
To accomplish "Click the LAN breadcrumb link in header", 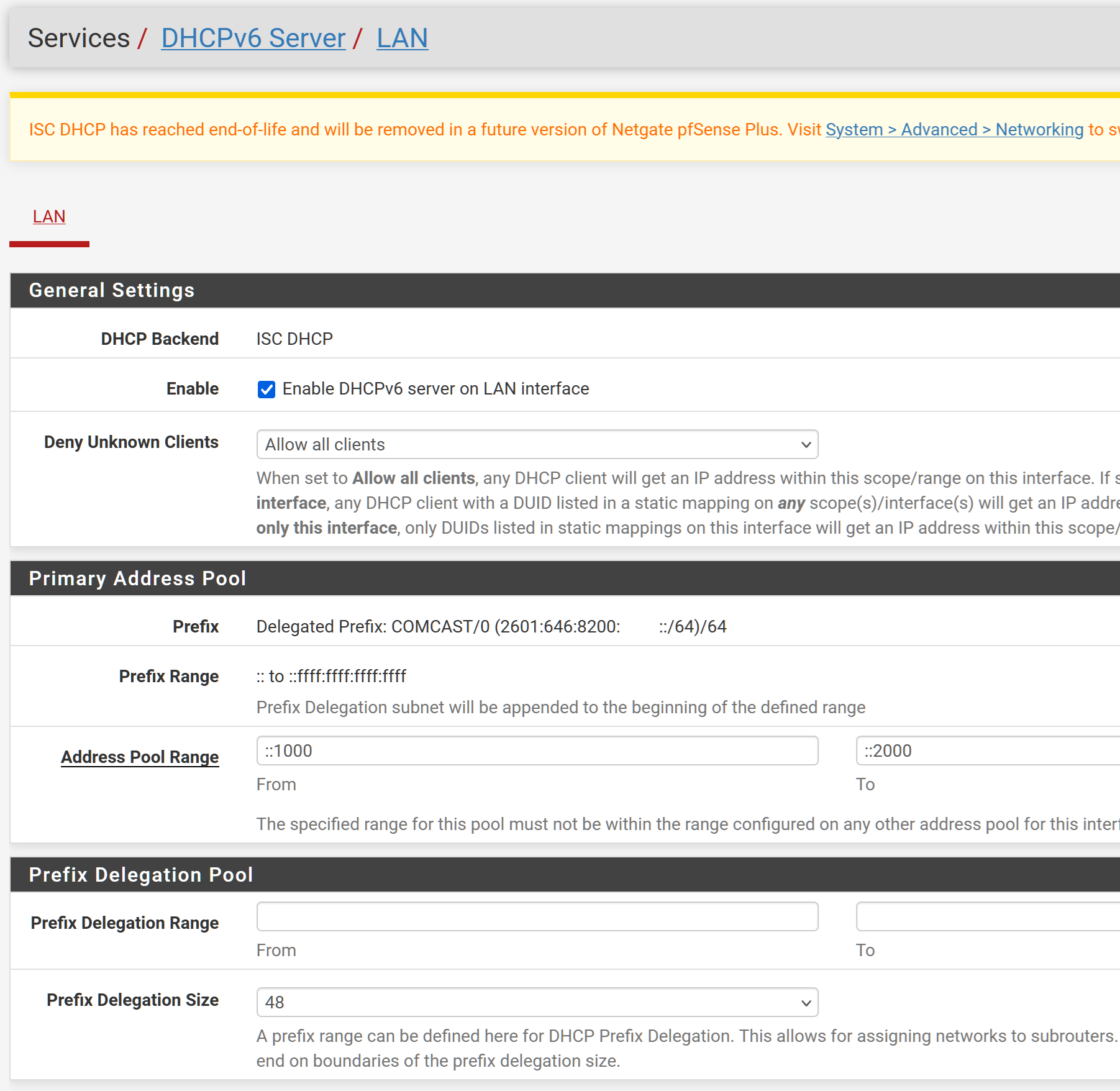I will click(x=402, y=39).
